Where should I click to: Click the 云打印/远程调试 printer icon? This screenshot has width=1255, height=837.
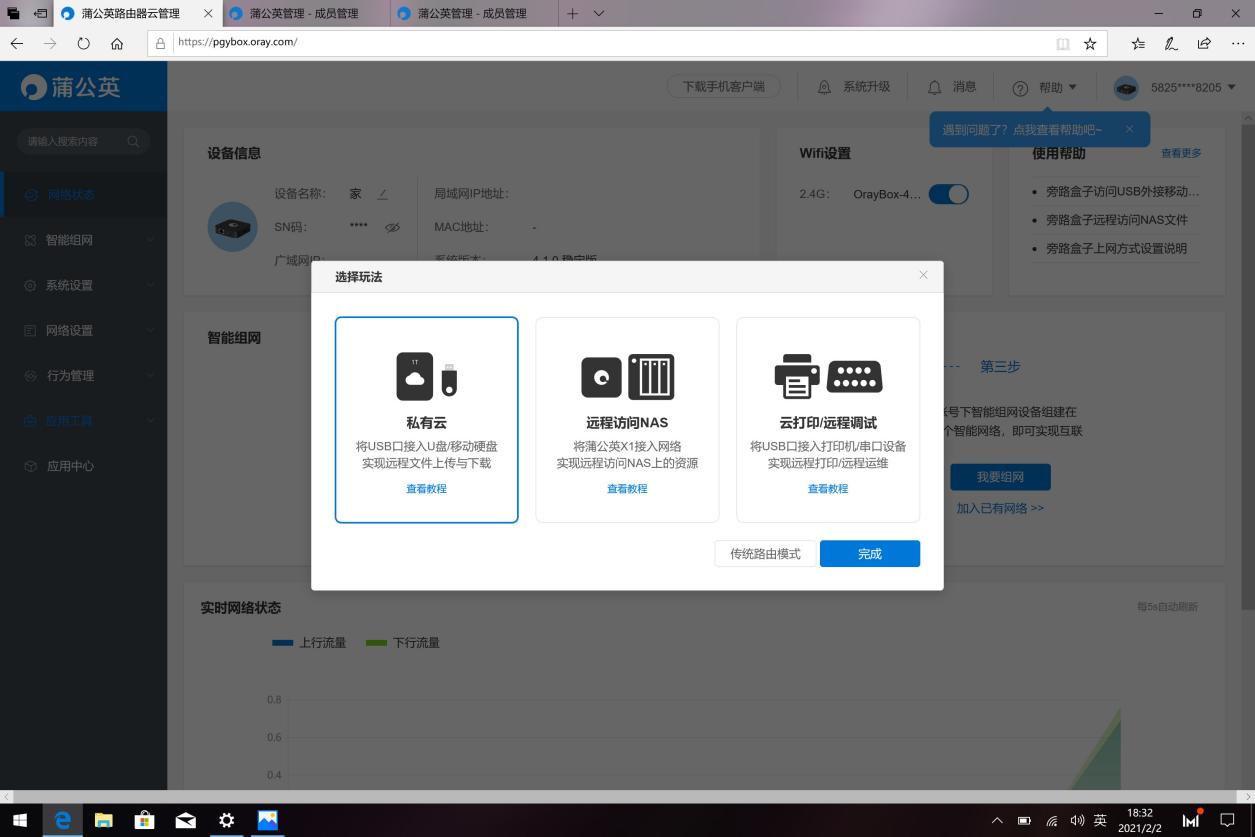pyautogui.click(x=828, y=375)
